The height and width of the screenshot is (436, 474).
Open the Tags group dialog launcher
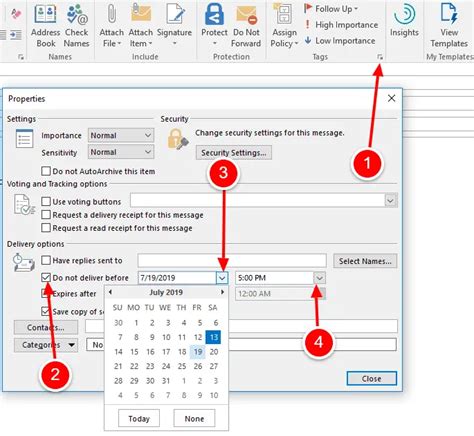(x=380, y=57)
